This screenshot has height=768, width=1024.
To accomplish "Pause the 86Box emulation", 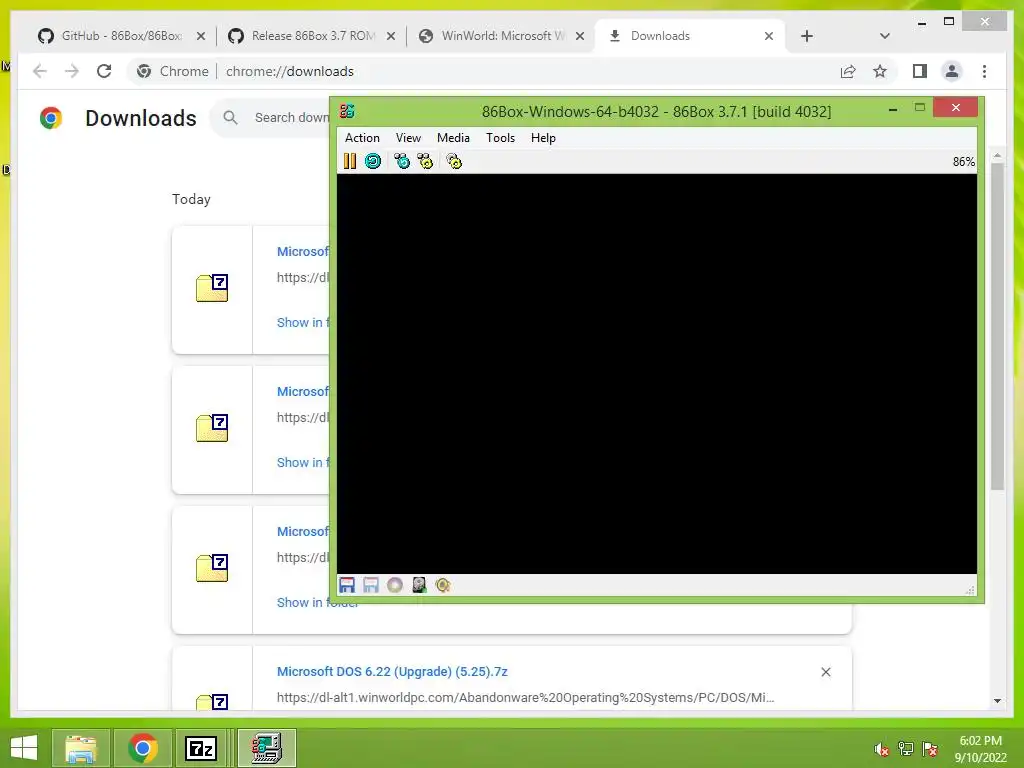I will (350, 161).
